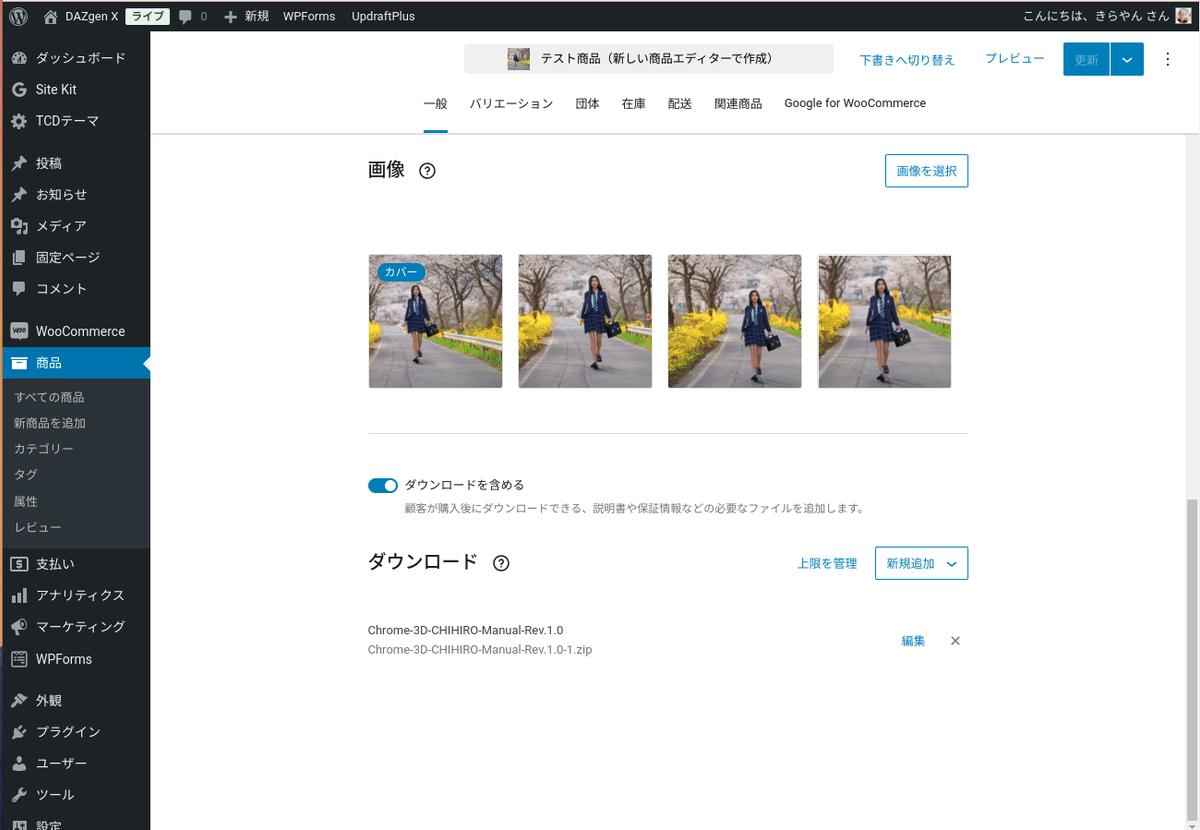Open the WordPress logo menu

pos(18,16)
